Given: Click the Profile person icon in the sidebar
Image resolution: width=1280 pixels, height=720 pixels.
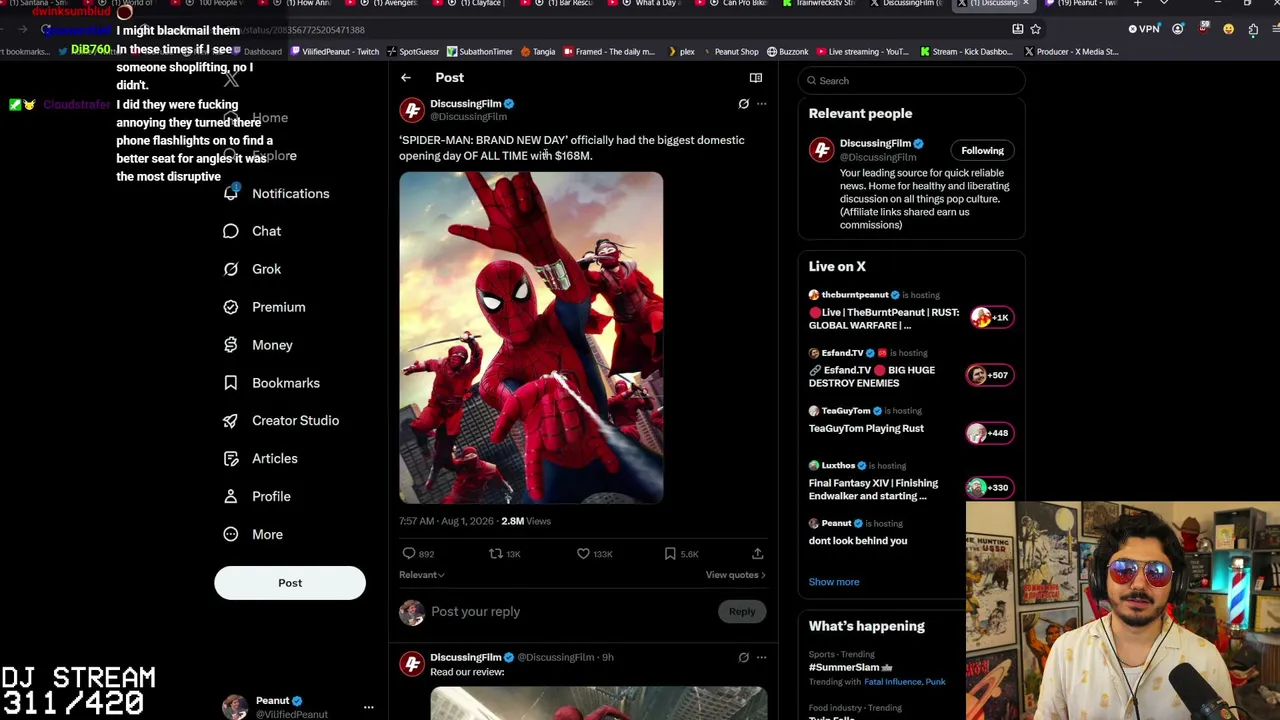Looking at the screenshot, I should 231,497.
